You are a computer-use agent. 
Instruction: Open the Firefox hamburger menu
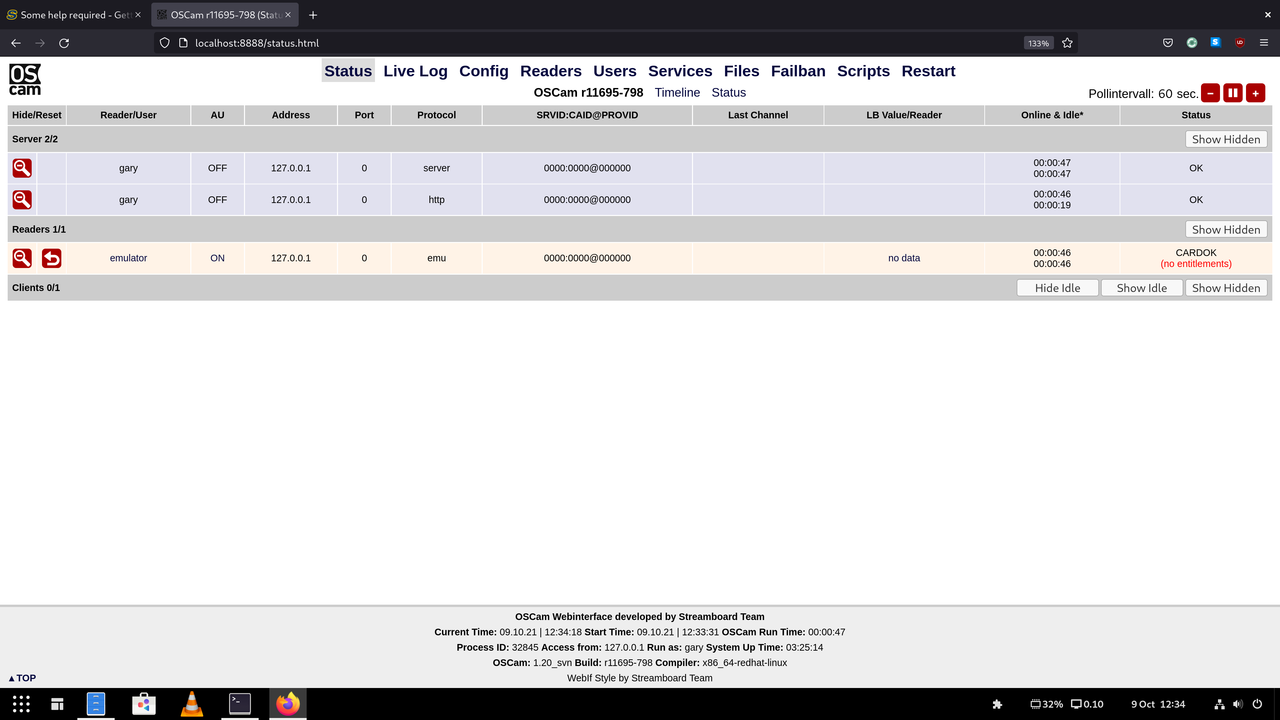[x=1264, y=43]
